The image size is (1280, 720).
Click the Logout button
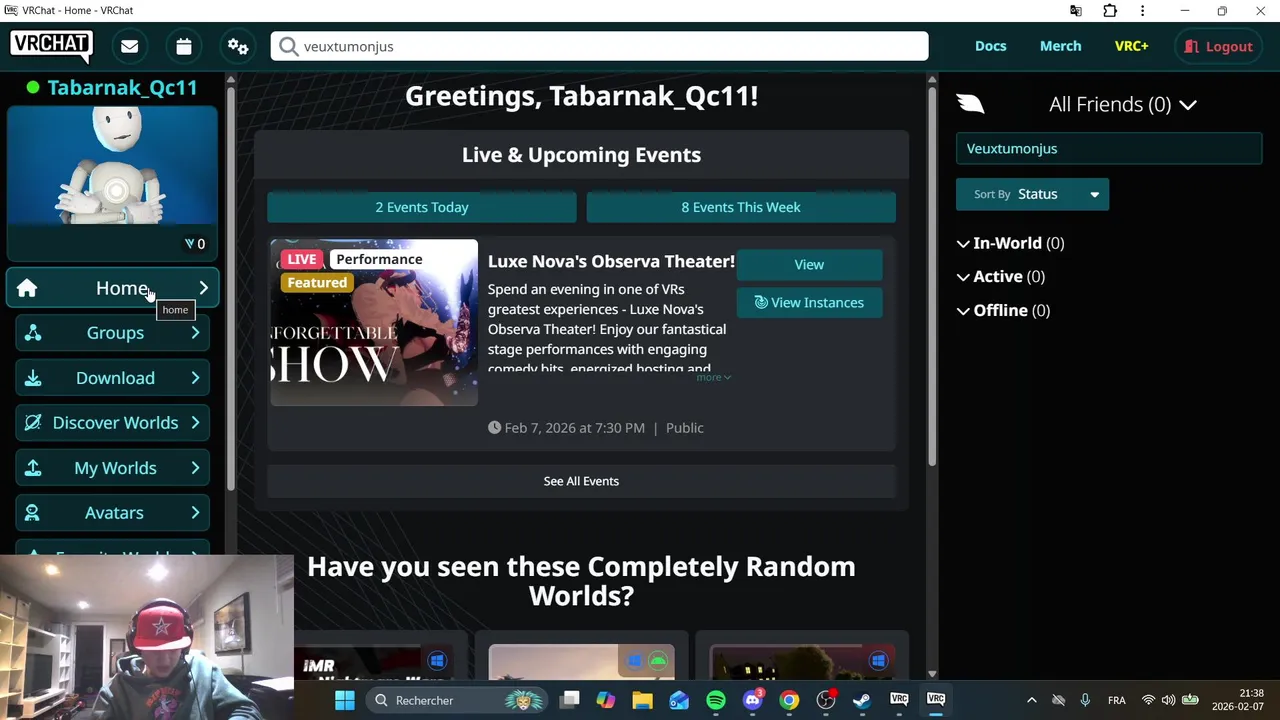(1218, 46)
